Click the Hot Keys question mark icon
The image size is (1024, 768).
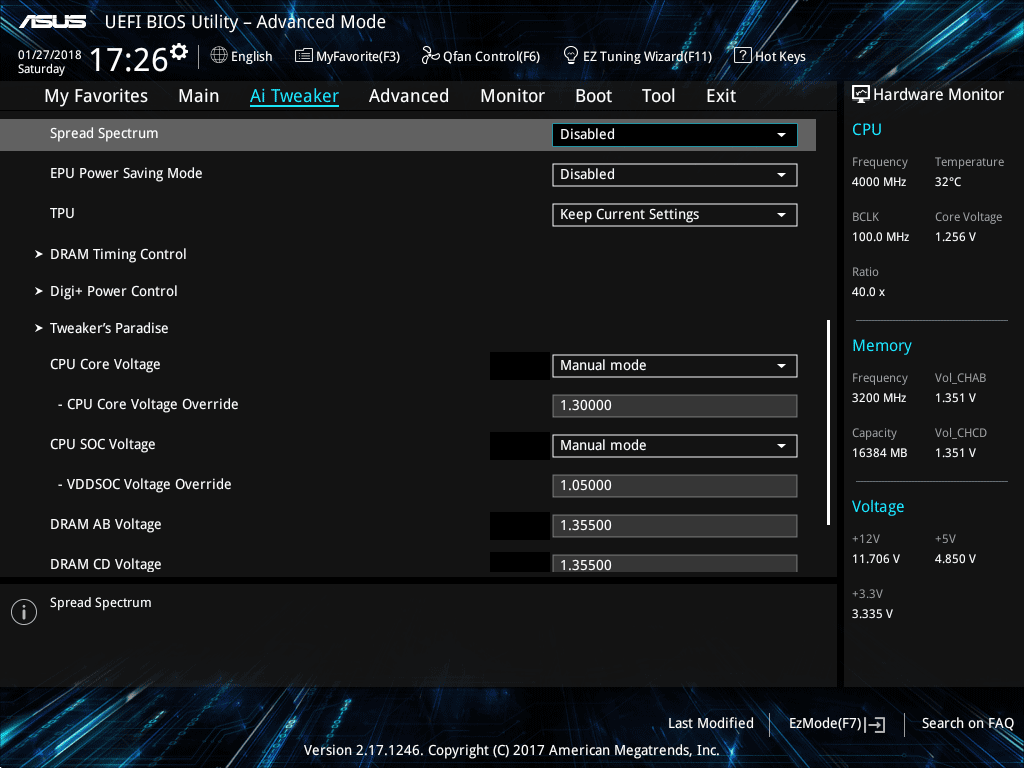[x=743, y=56]
